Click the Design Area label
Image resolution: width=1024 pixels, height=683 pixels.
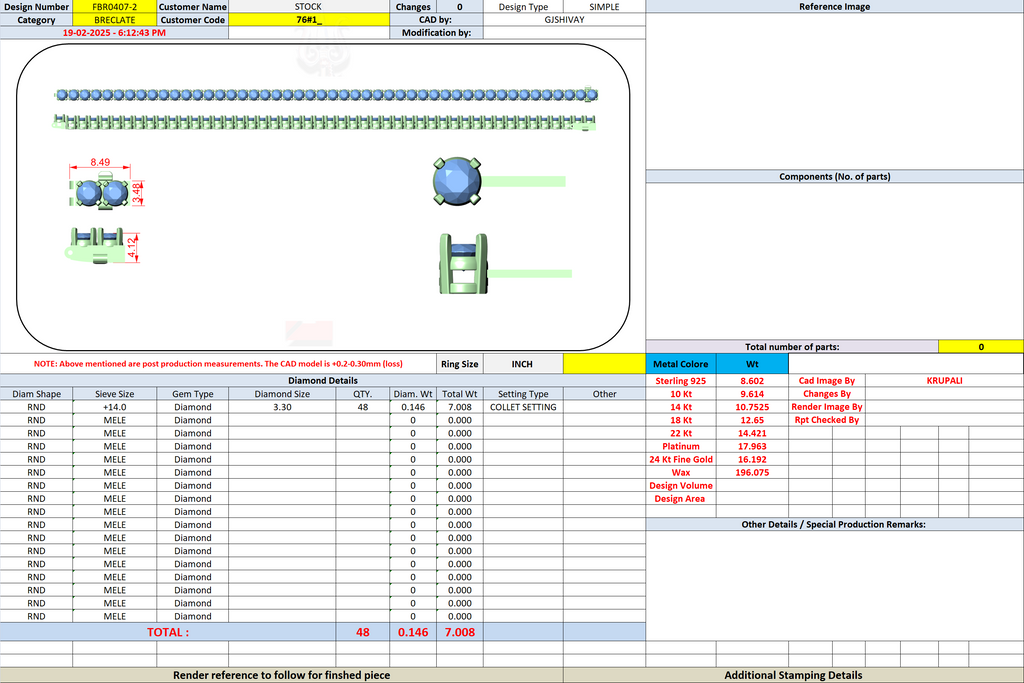[x=680, y=498]
